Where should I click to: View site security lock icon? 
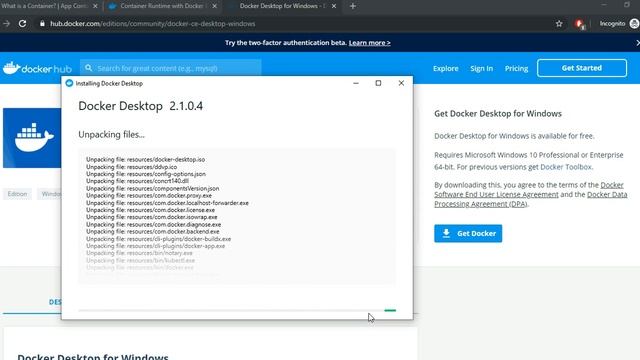point(42,24)
